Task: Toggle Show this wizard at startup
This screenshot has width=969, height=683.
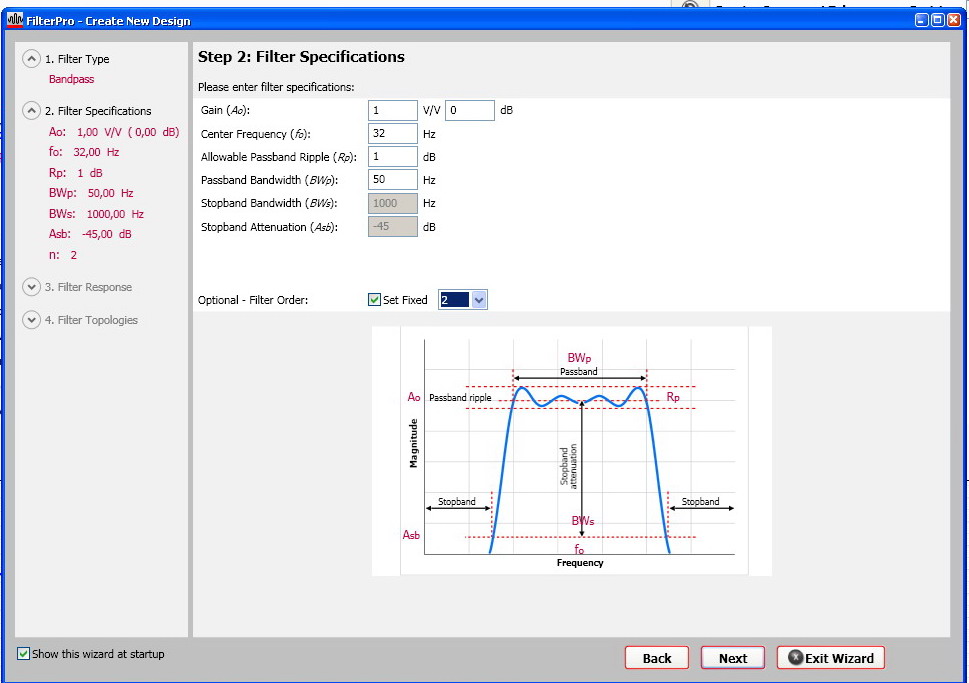Action: pyautogui.click(x=23, y=653)
